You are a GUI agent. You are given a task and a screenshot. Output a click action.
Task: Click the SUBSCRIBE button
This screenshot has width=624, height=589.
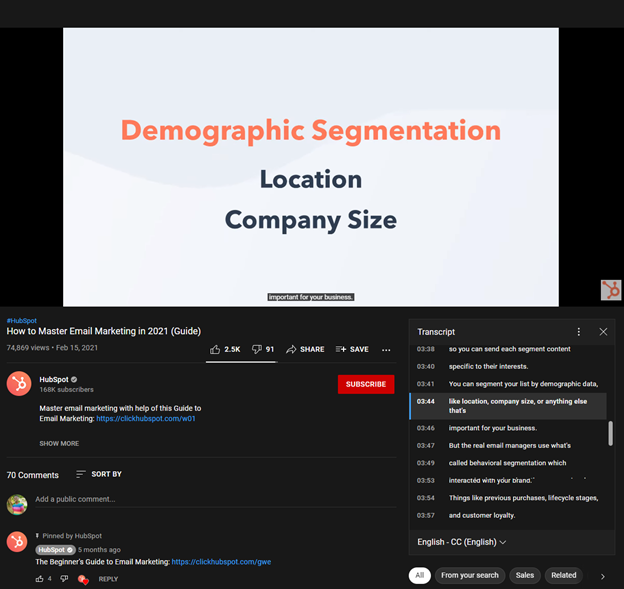(366, 384)
